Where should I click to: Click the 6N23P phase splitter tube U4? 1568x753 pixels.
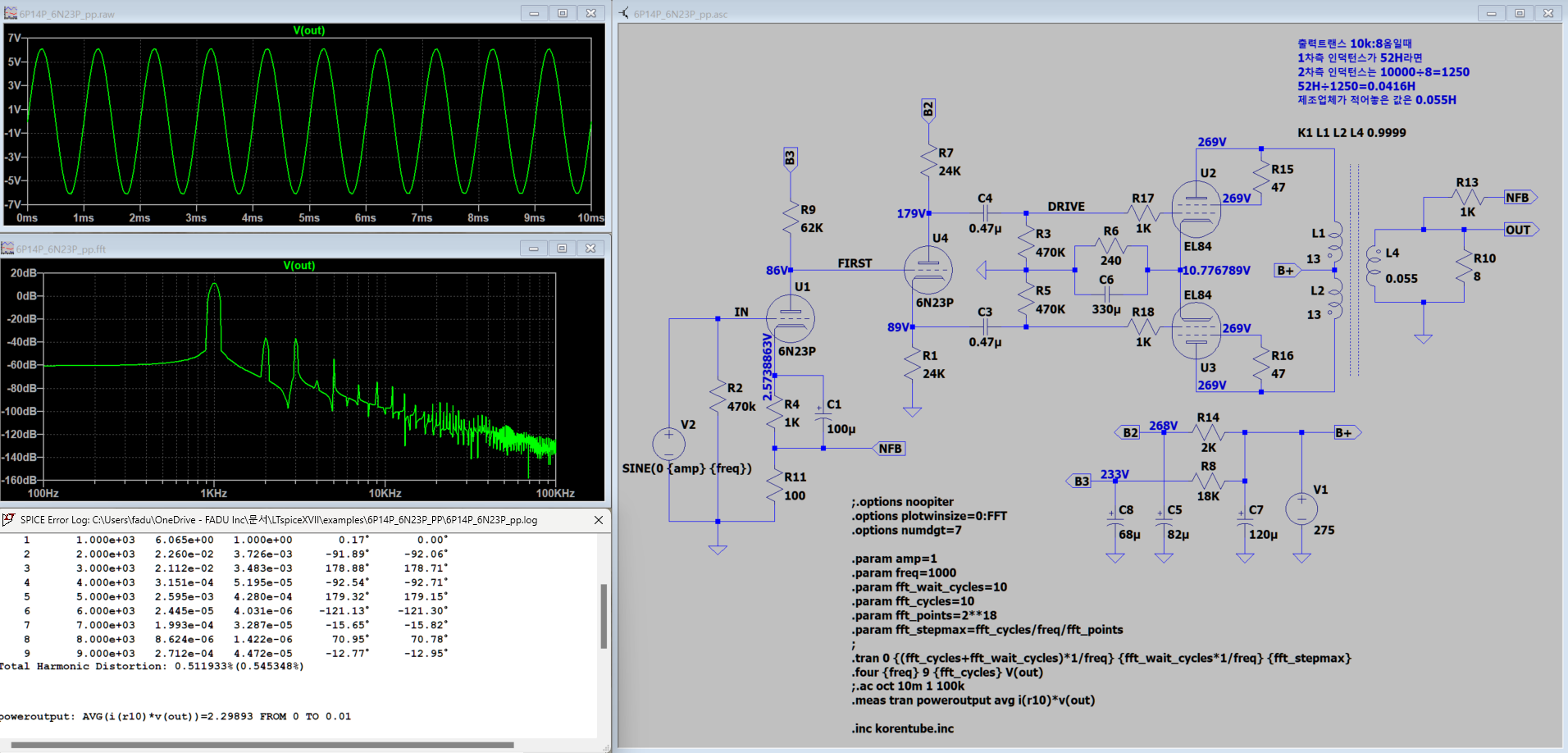coord(928,270)
